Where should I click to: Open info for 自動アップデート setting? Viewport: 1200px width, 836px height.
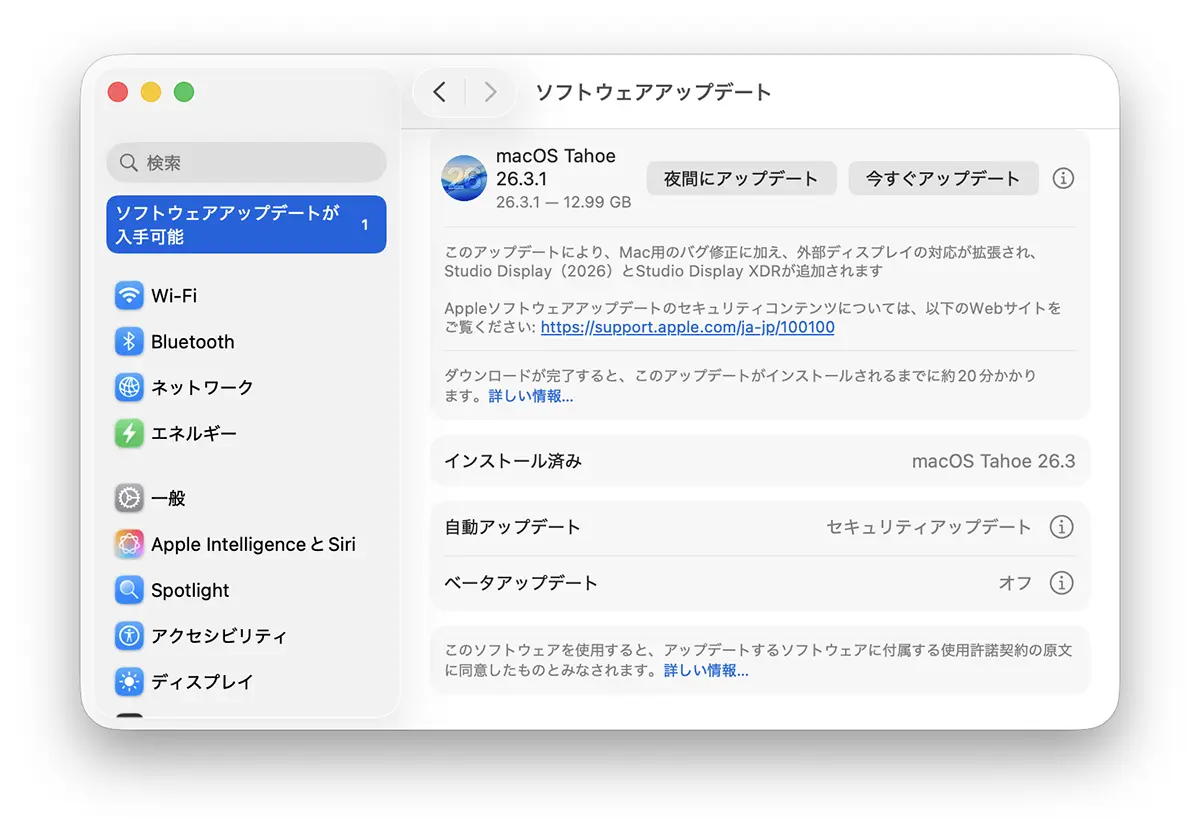1063,527
